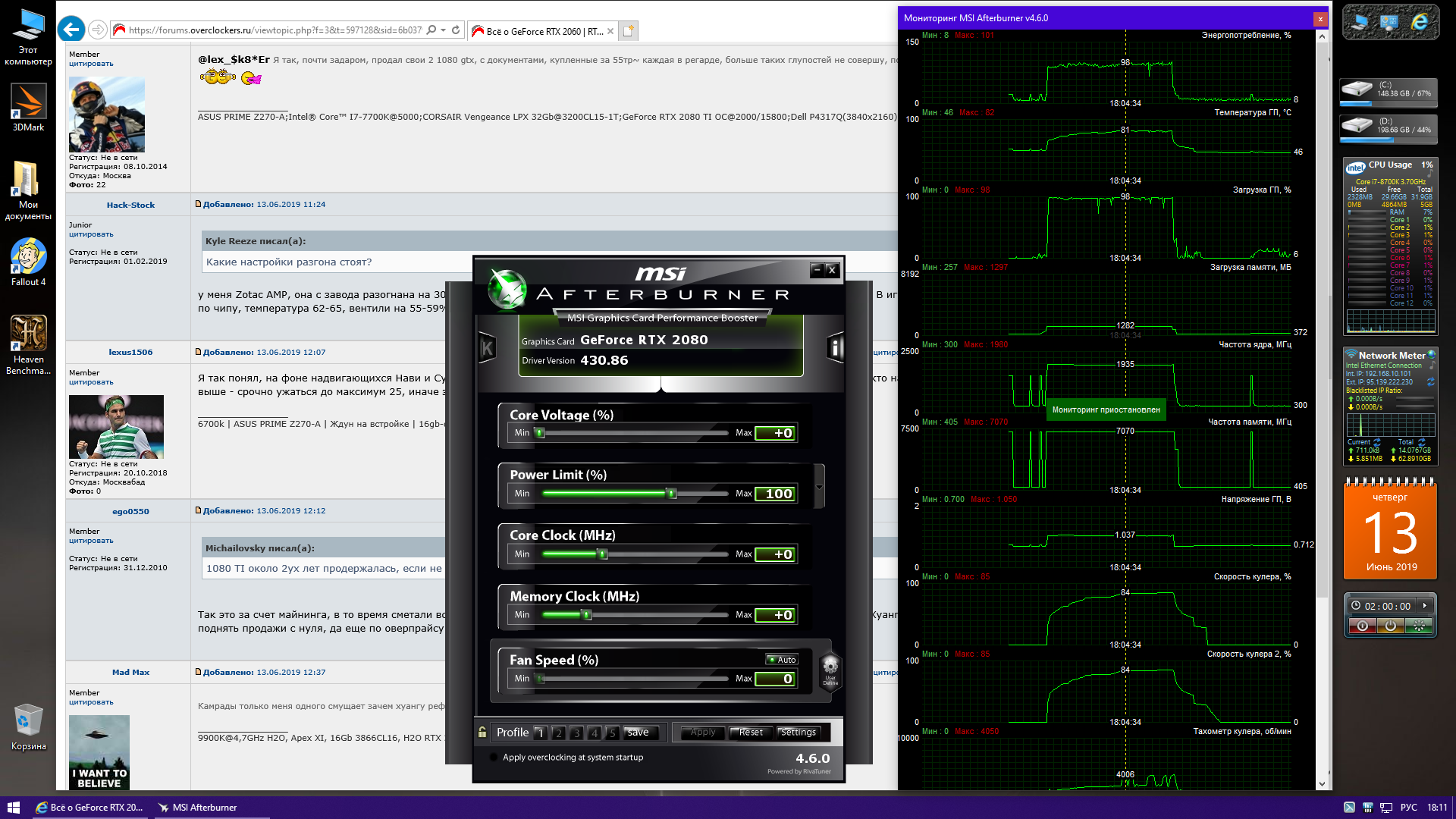Click the timer gadget expand arrow
The height and width of the screenshot is (819, 1456).
tap(1425, 605)
